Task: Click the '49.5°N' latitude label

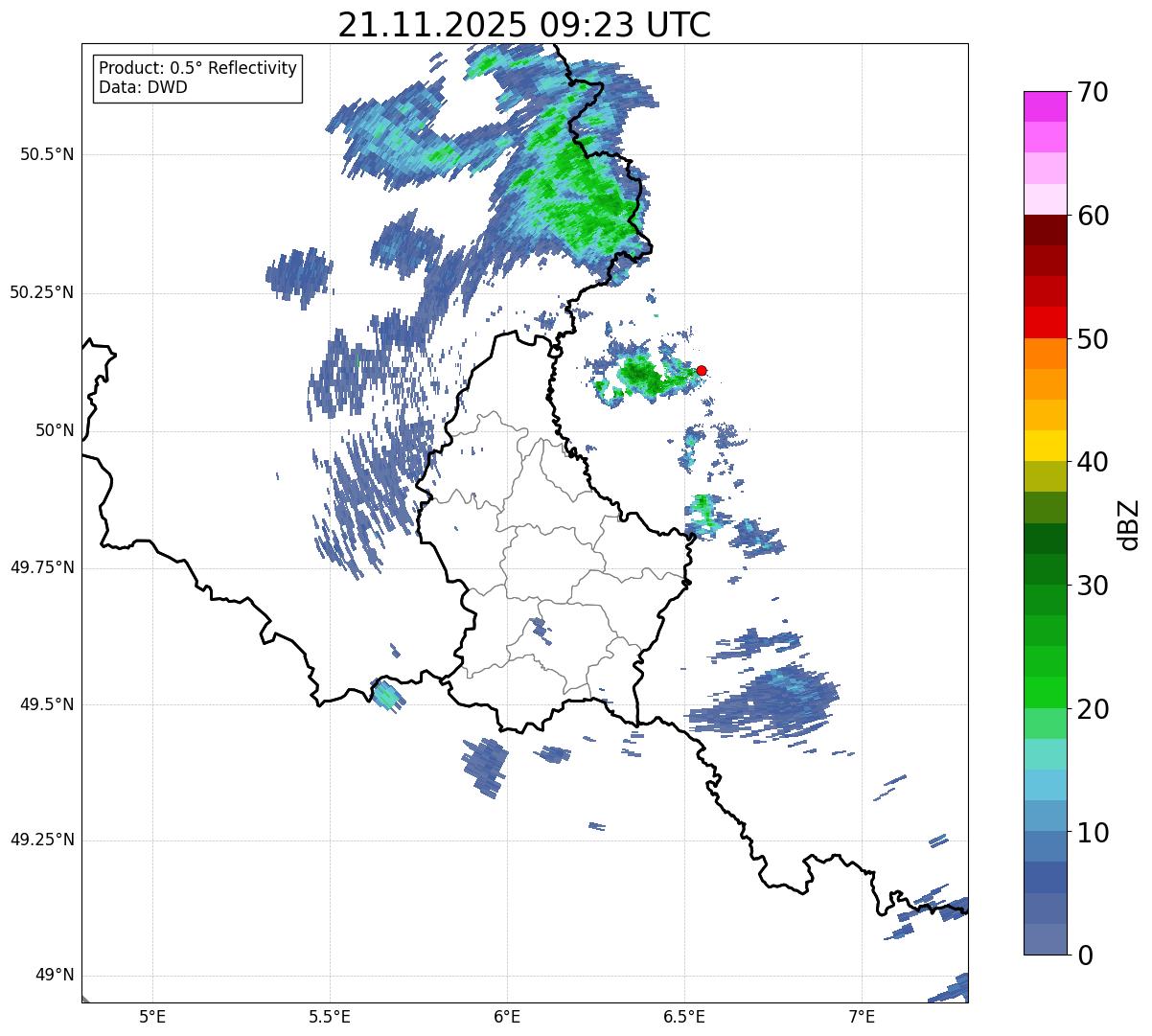Action: pyautogui.click(x=47, y=704)
